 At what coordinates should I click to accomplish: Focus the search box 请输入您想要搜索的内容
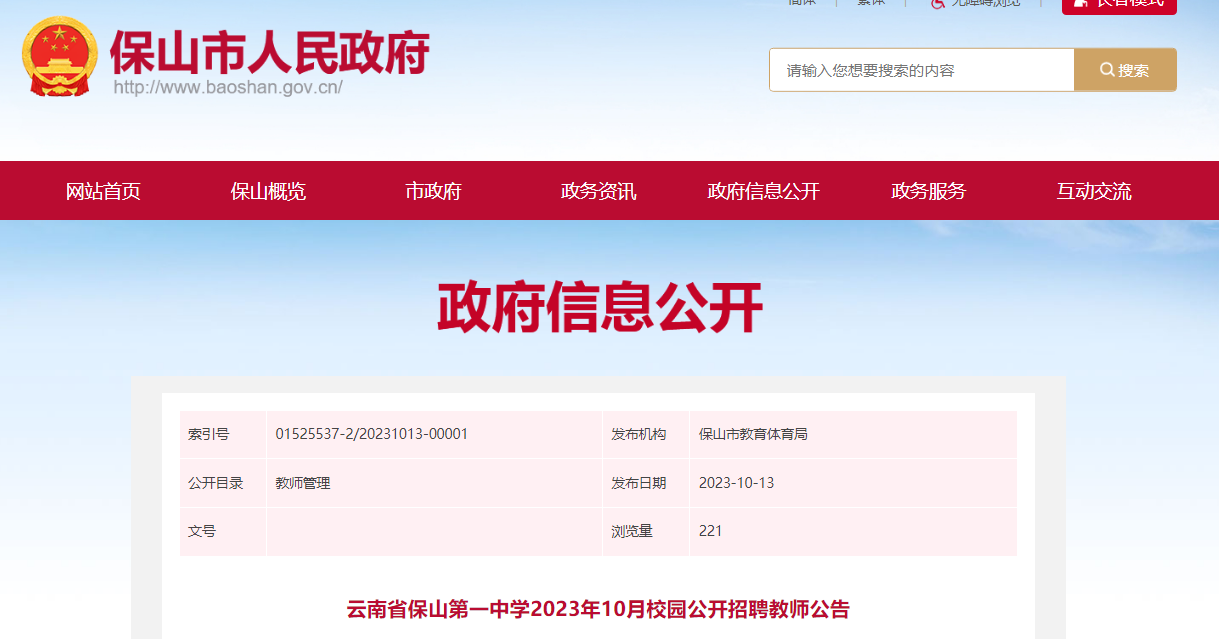(x=921, y=70)
